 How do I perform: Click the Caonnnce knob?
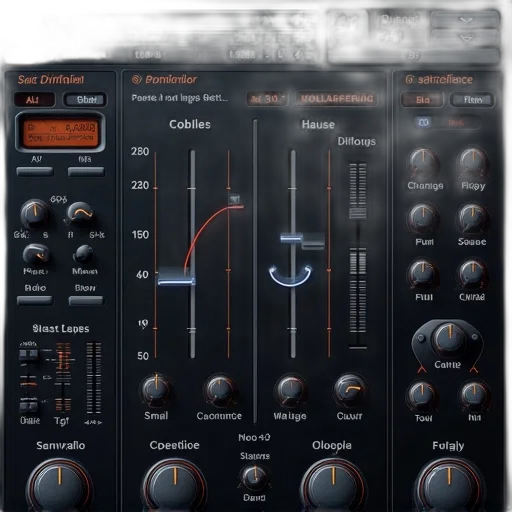click(220, 391)
